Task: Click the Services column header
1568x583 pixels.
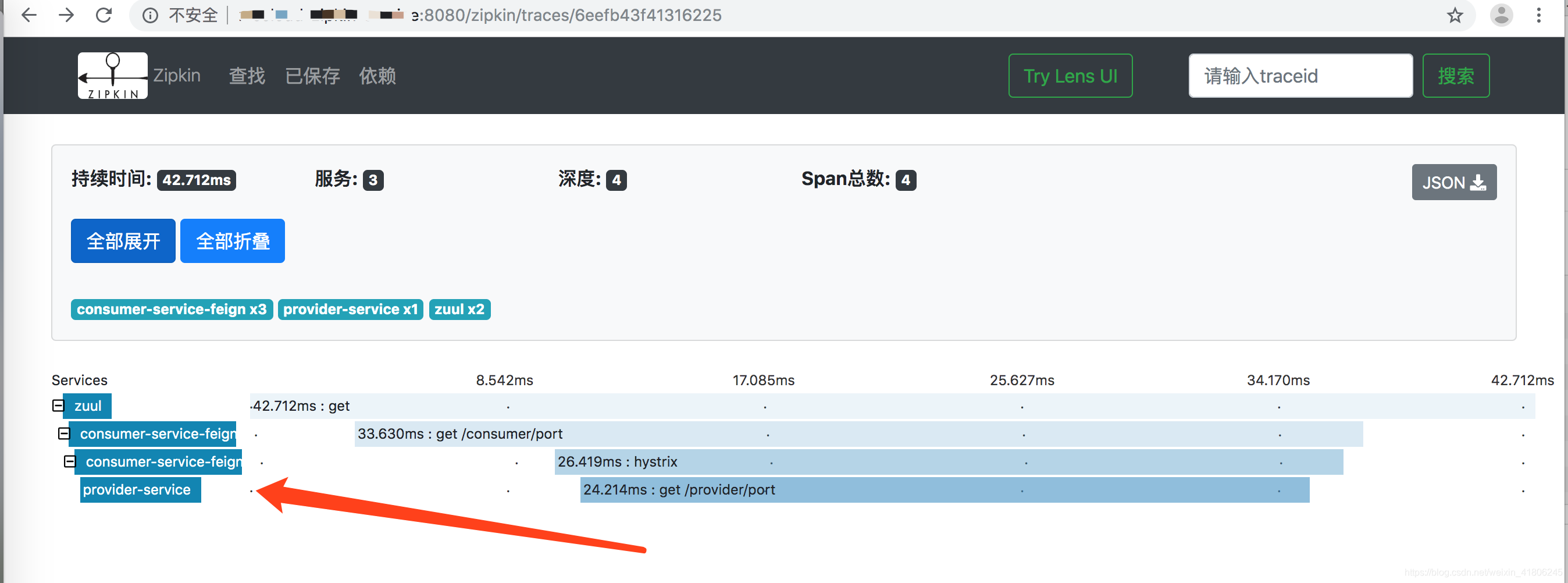Action: click(x=80, y=381)
